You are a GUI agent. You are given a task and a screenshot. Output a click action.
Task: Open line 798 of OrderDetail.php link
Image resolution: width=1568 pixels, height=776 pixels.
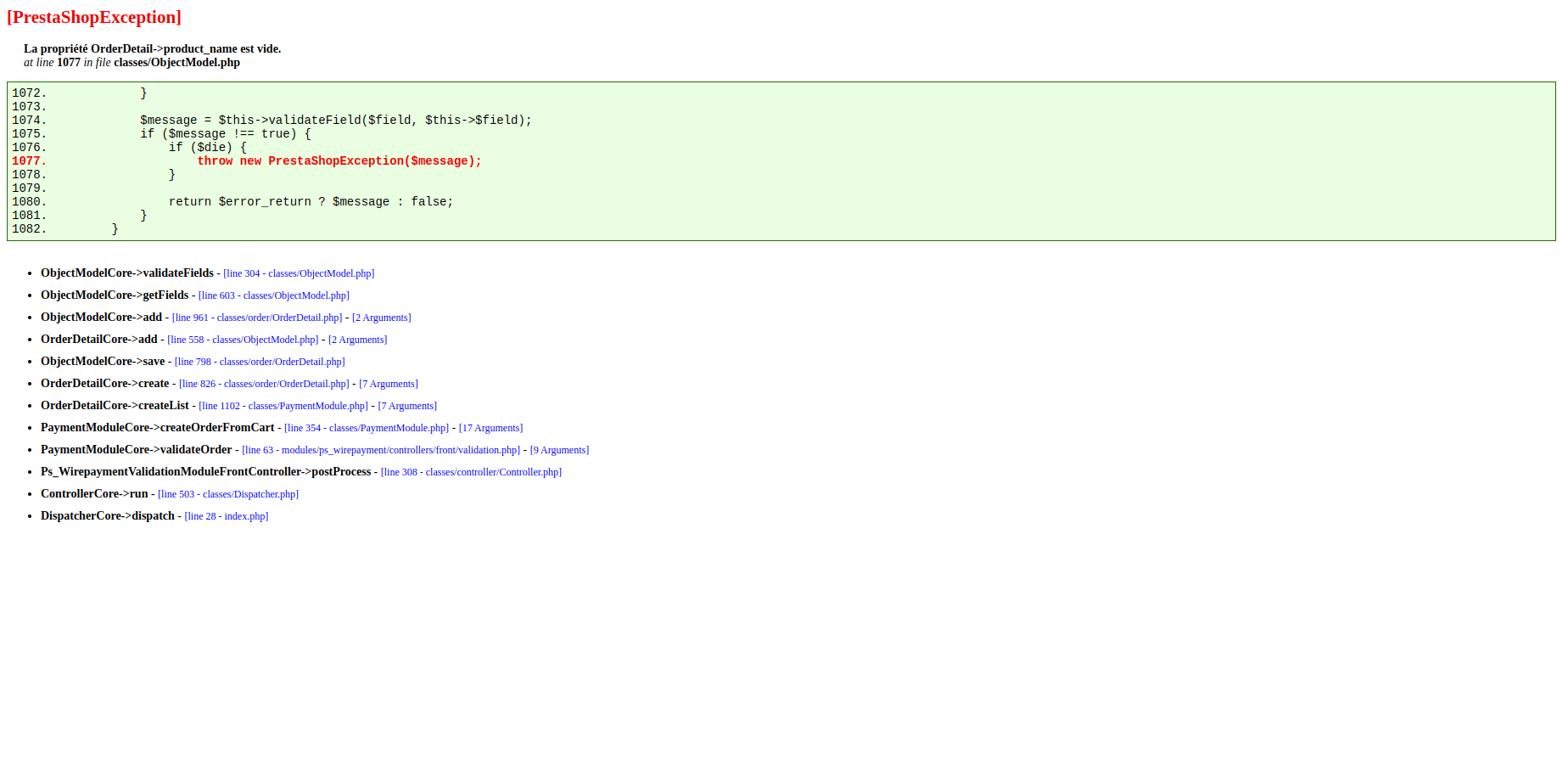[260, 362]
